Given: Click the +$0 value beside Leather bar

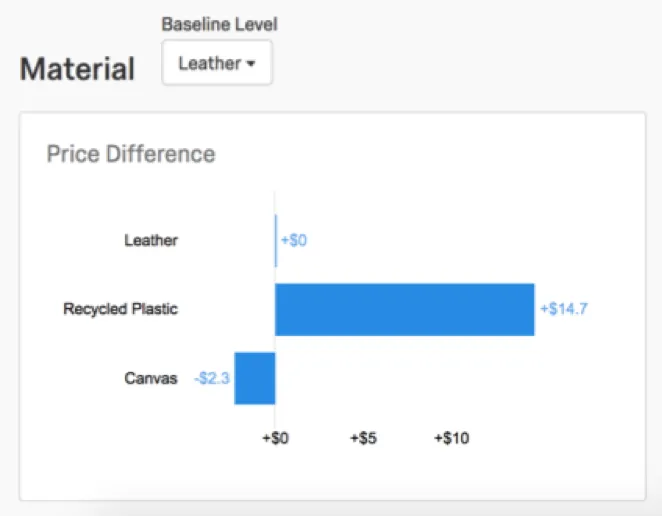Looking at the screenshot, I should pos(294,240).
